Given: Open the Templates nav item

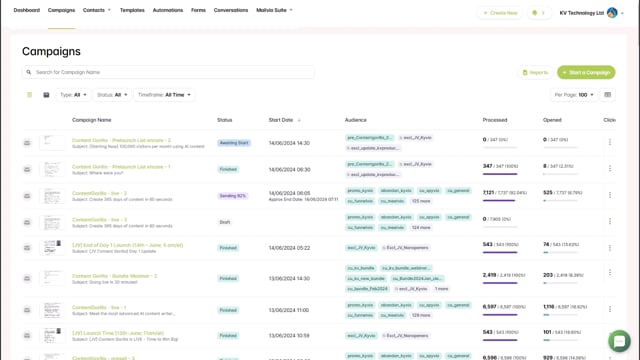Looking at the screenshot, I should coord(132,10).
